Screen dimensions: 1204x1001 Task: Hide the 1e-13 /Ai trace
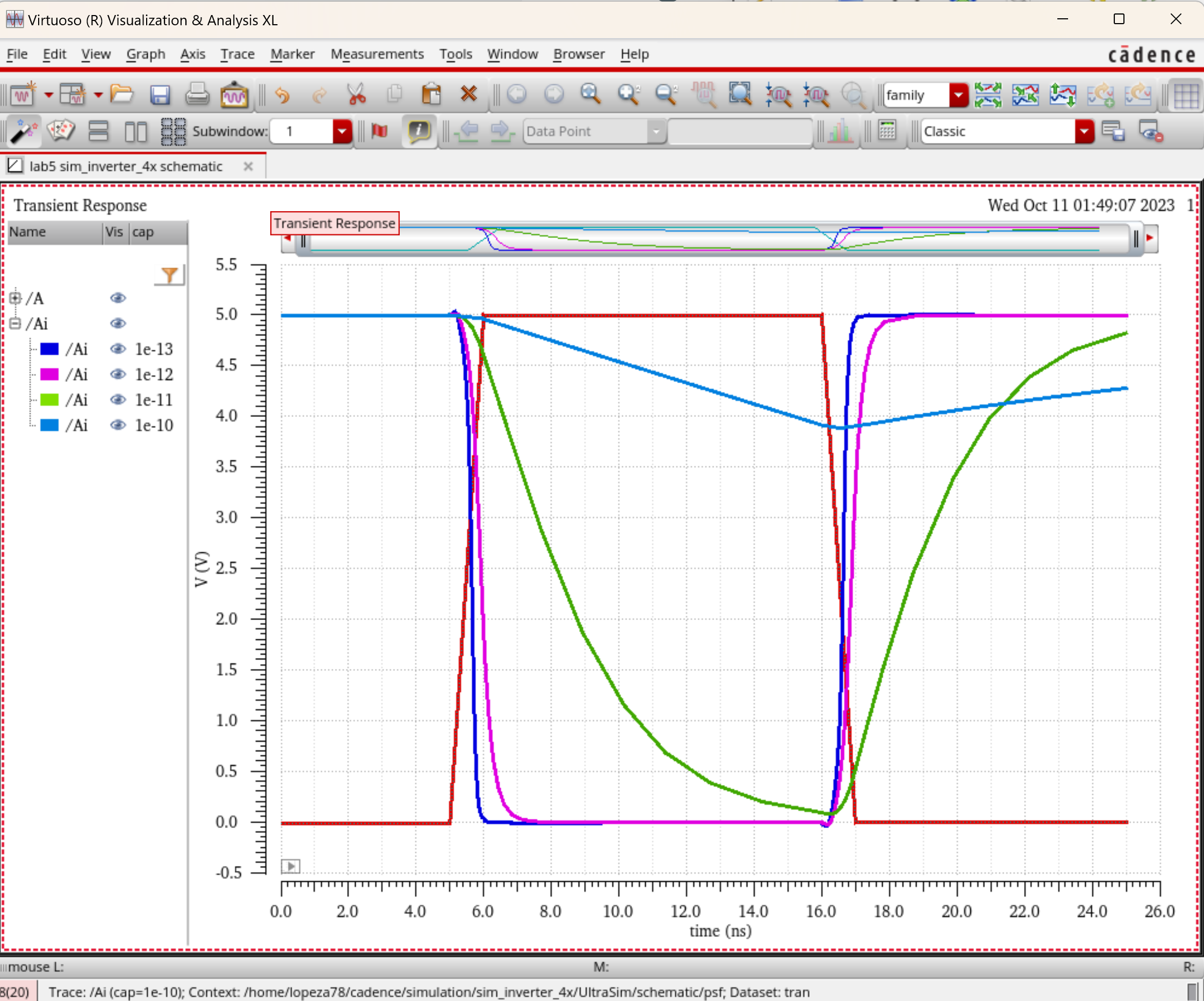[118, 349]
